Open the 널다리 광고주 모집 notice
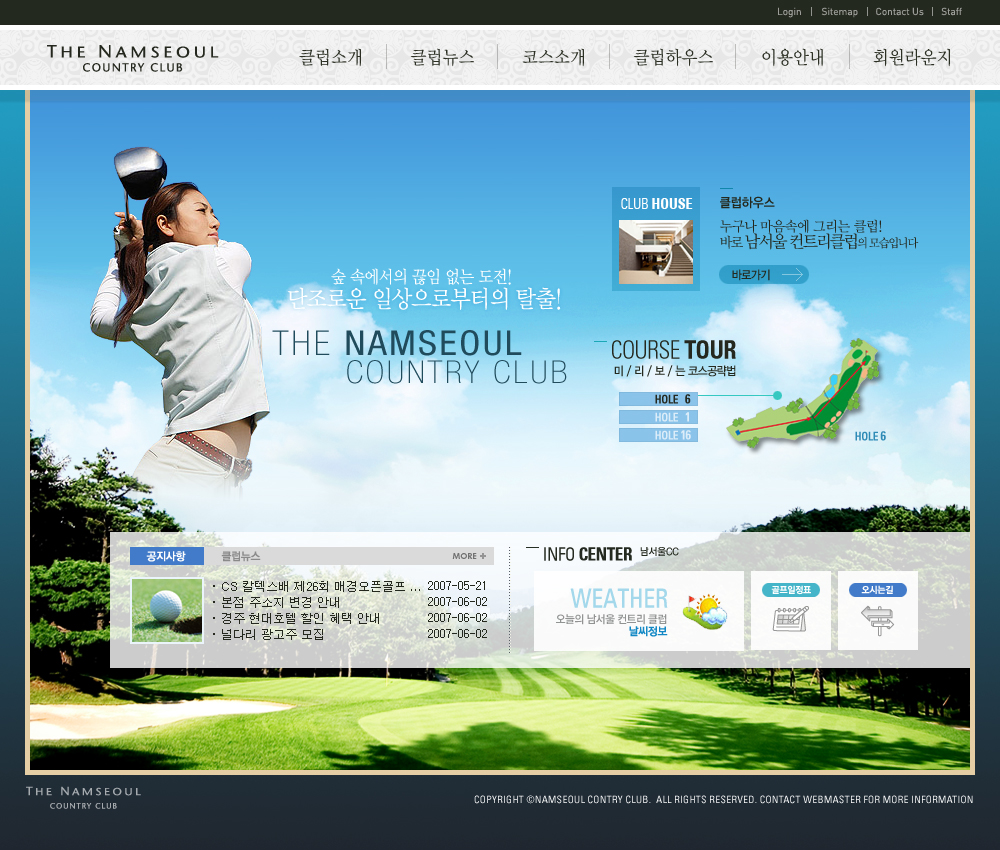 272,634
